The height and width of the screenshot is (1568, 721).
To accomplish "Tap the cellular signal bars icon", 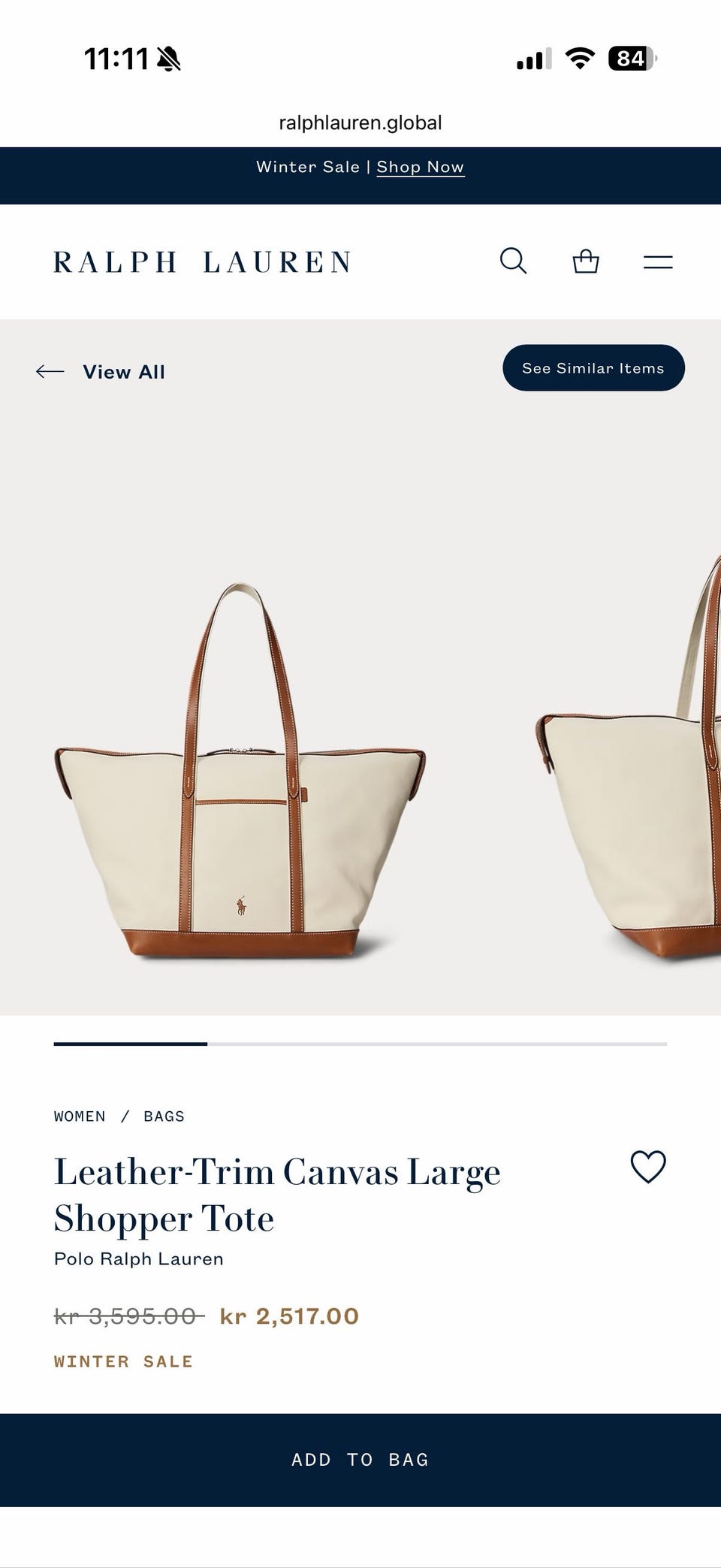I will coord(534,59).
